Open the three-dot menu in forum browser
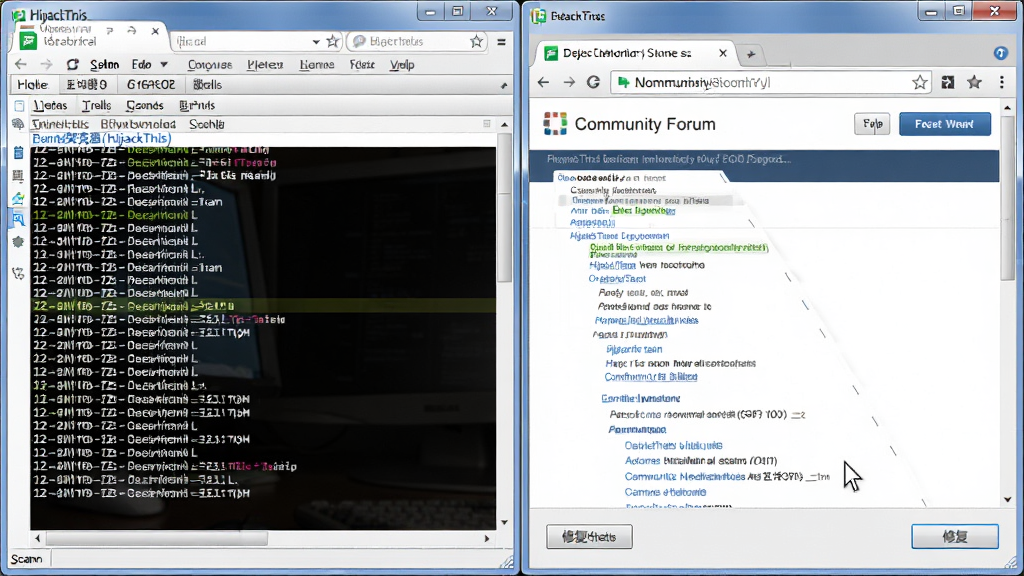 point(1002,82)
